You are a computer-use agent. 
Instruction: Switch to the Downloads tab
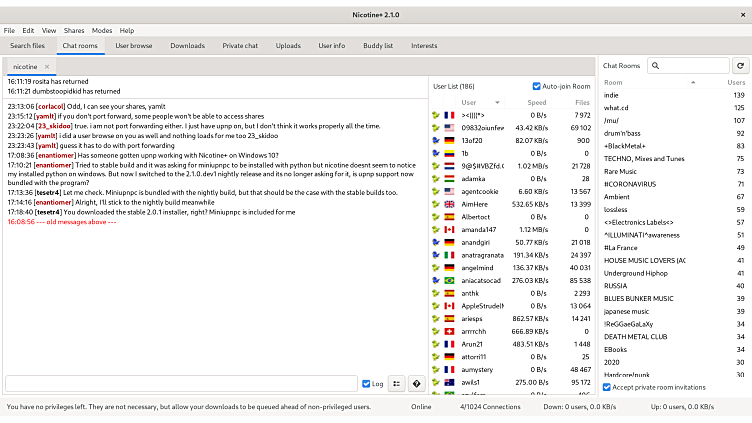point(187,45)
